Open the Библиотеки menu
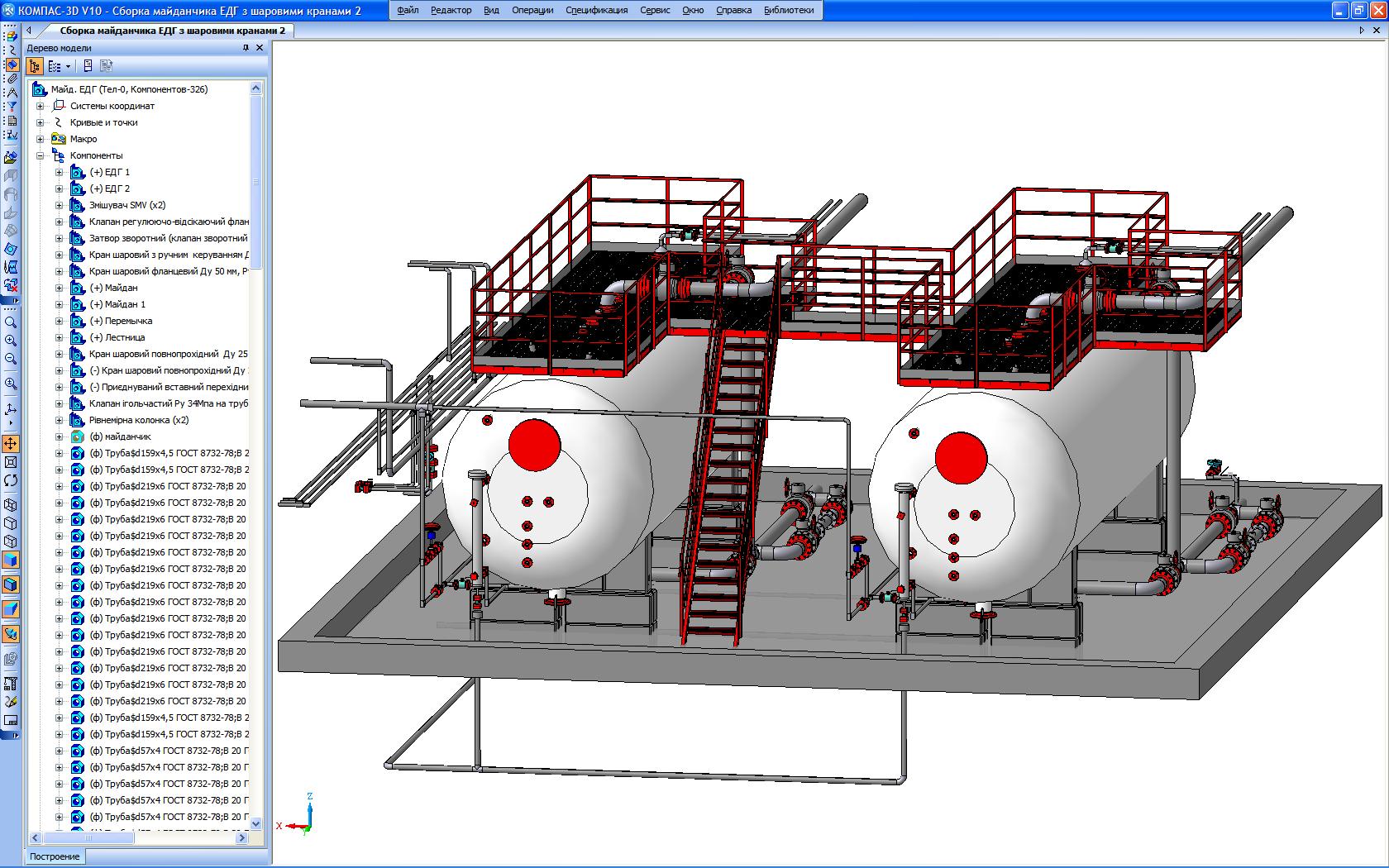The height and width of the screenshot is (868, 1389). click(x=789, y=10)
